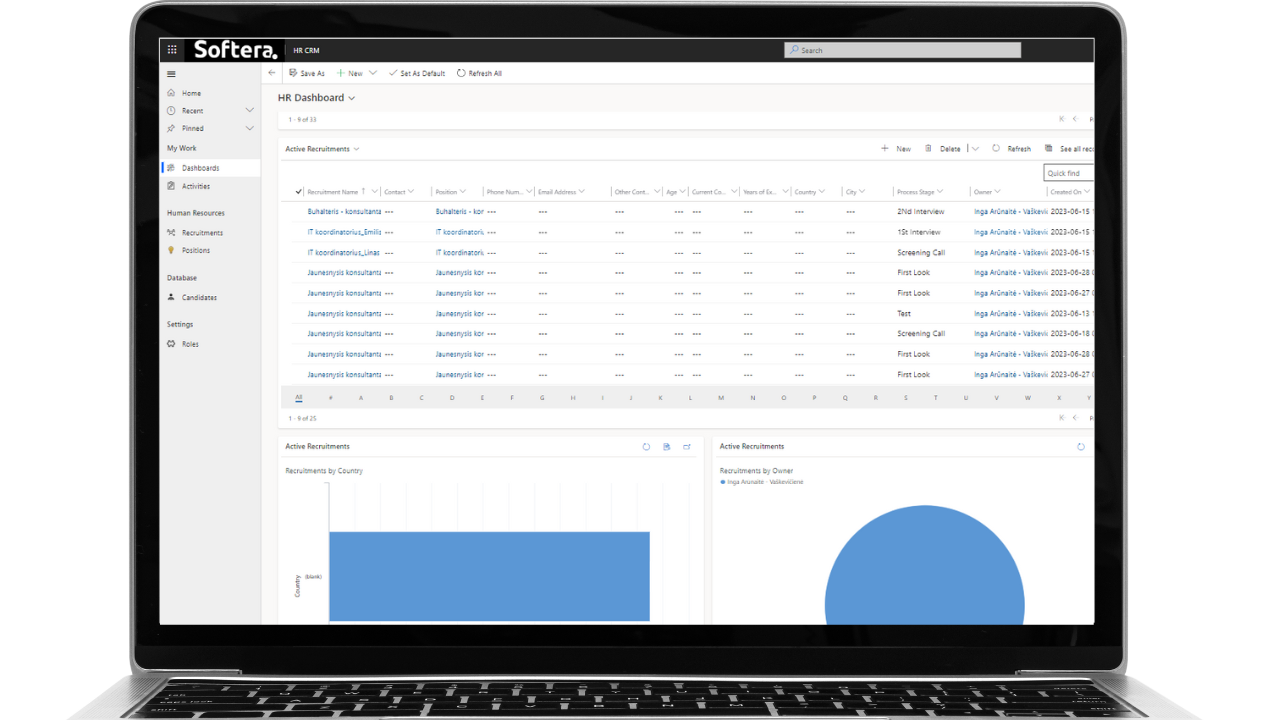The width and height of the screenshot is (1280, 720).
Task: Click the back arrow in the command bar
Action: (271, 73)
